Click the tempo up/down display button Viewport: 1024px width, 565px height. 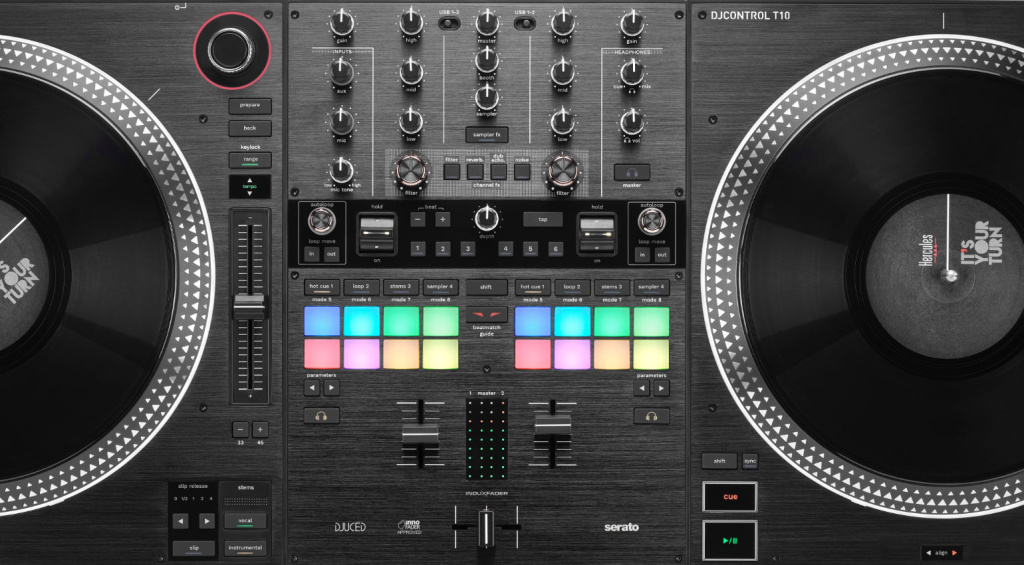(249, 187)
